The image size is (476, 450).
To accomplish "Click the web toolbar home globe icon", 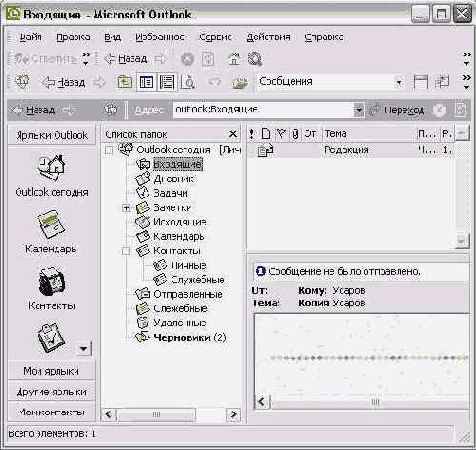I will 111,109.
